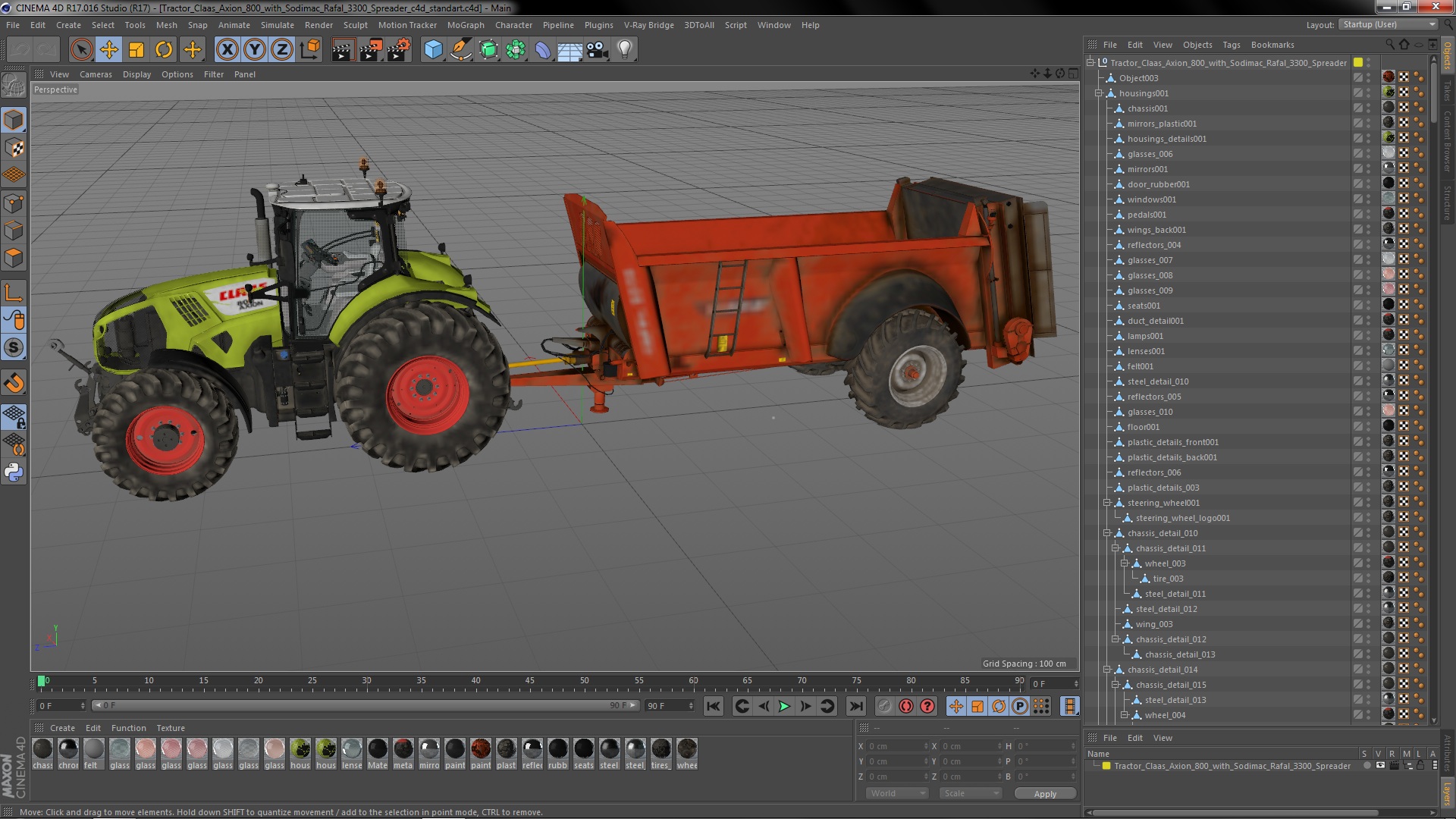Switch to Model mode in left palette

coord(14,120)
